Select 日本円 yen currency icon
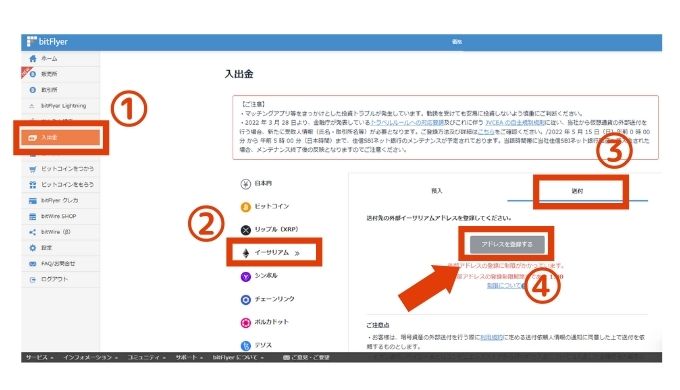The height and width of the screenshot is (390, 680). click(245, 184)
